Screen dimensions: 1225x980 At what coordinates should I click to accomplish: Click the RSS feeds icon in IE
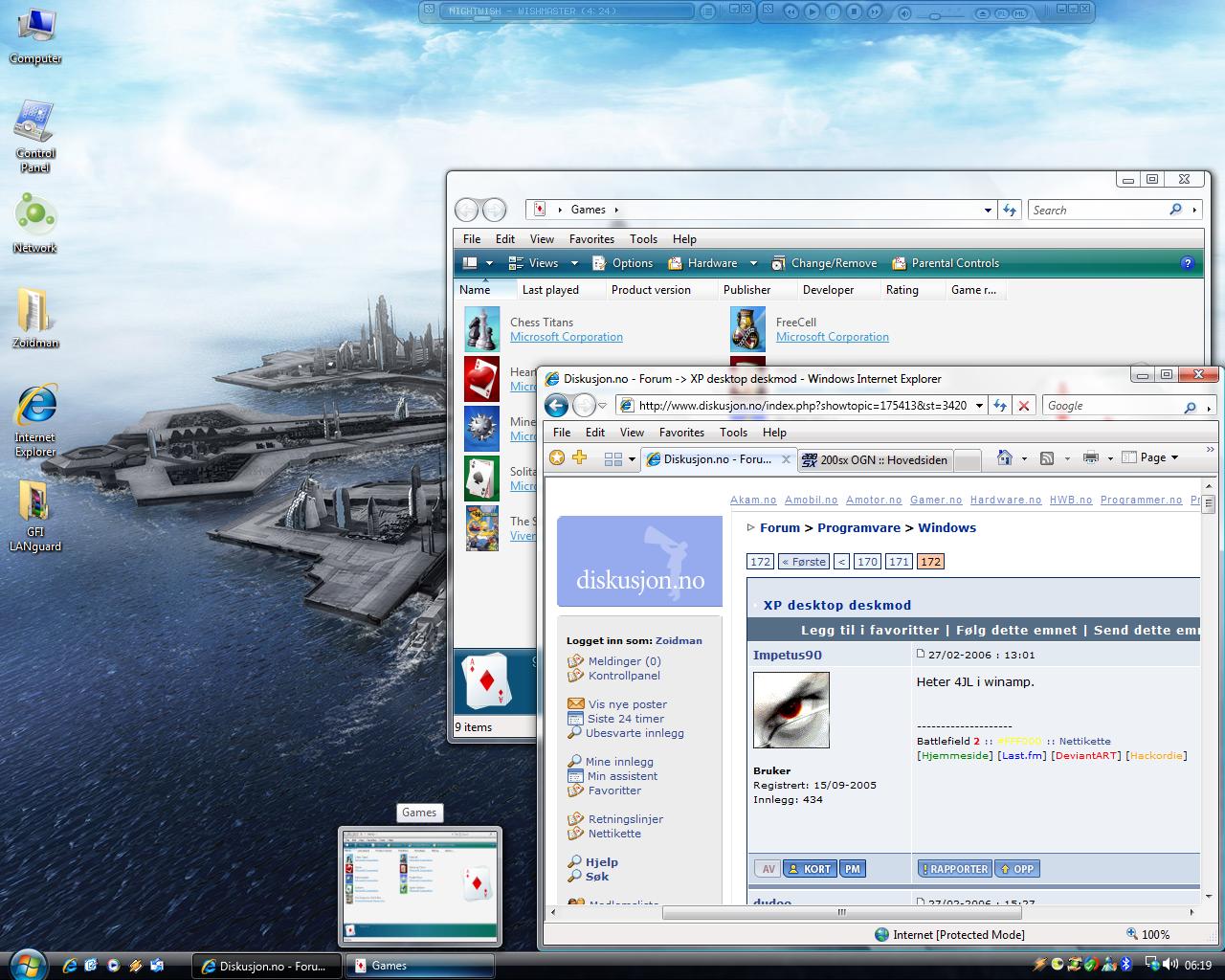tap(1047, 458)
